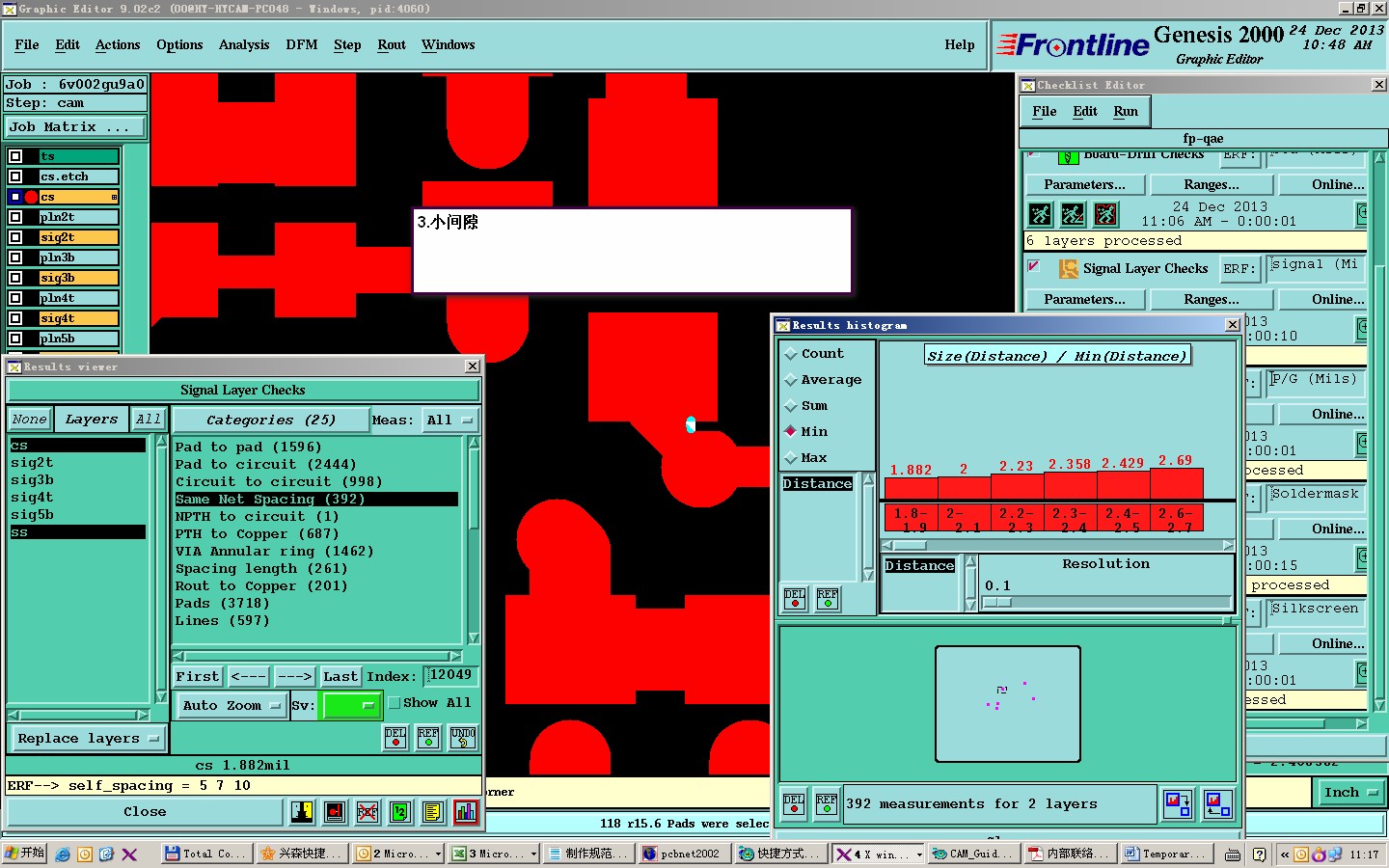
Task: Click histogram import icon with left arrow
Action: [x=1217, y=803]
